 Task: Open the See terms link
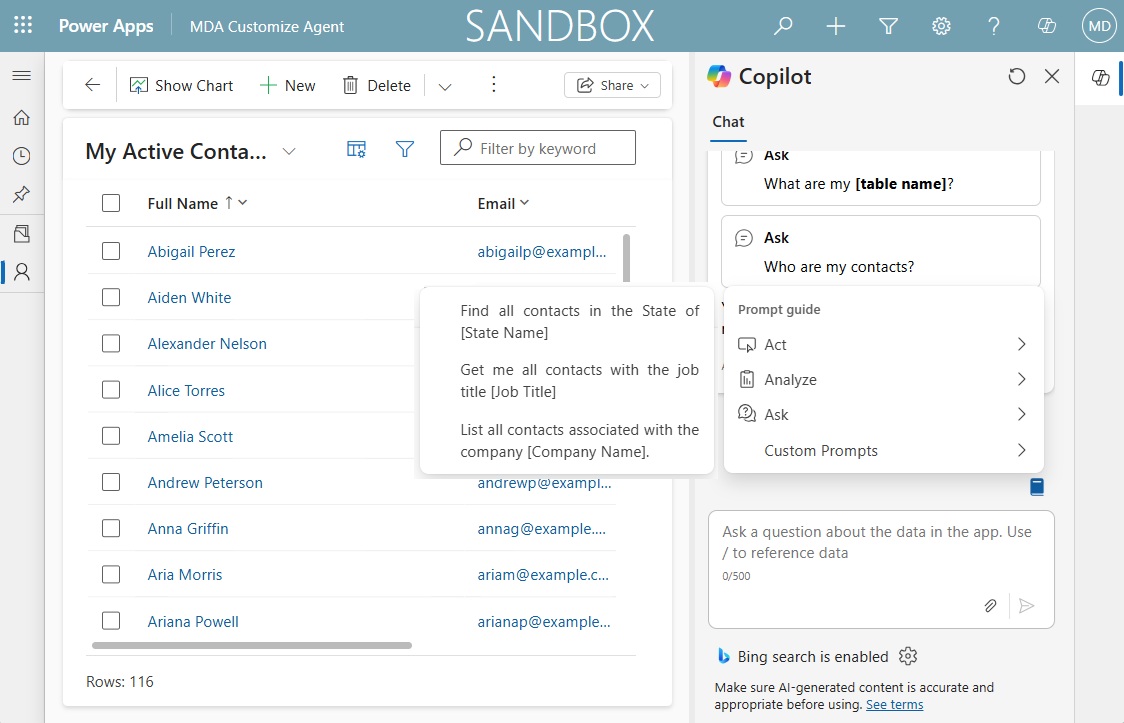tap(893, 704)
